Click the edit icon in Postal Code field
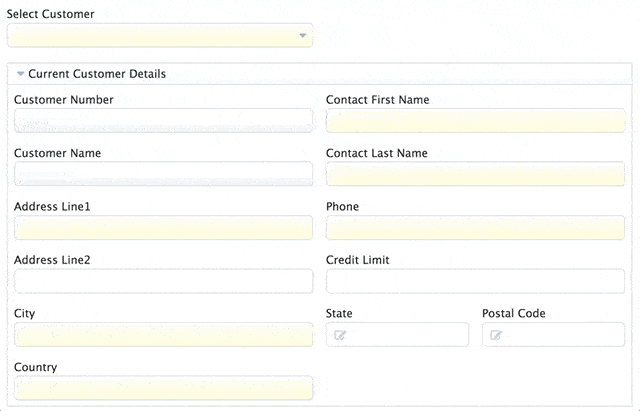 pyautogui.click(x=496, y=335)
